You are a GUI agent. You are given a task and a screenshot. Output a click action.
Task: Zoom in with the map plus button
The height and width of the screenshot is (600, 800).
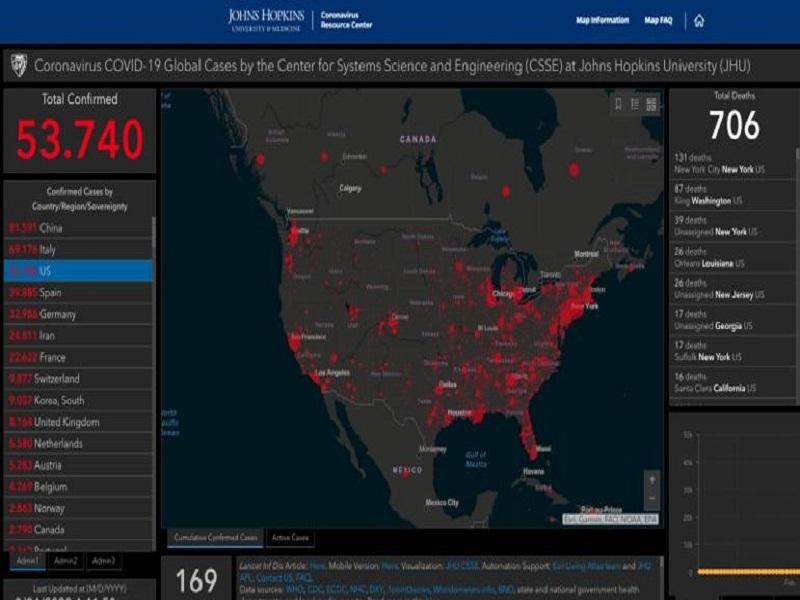click(x=652, y=481)
